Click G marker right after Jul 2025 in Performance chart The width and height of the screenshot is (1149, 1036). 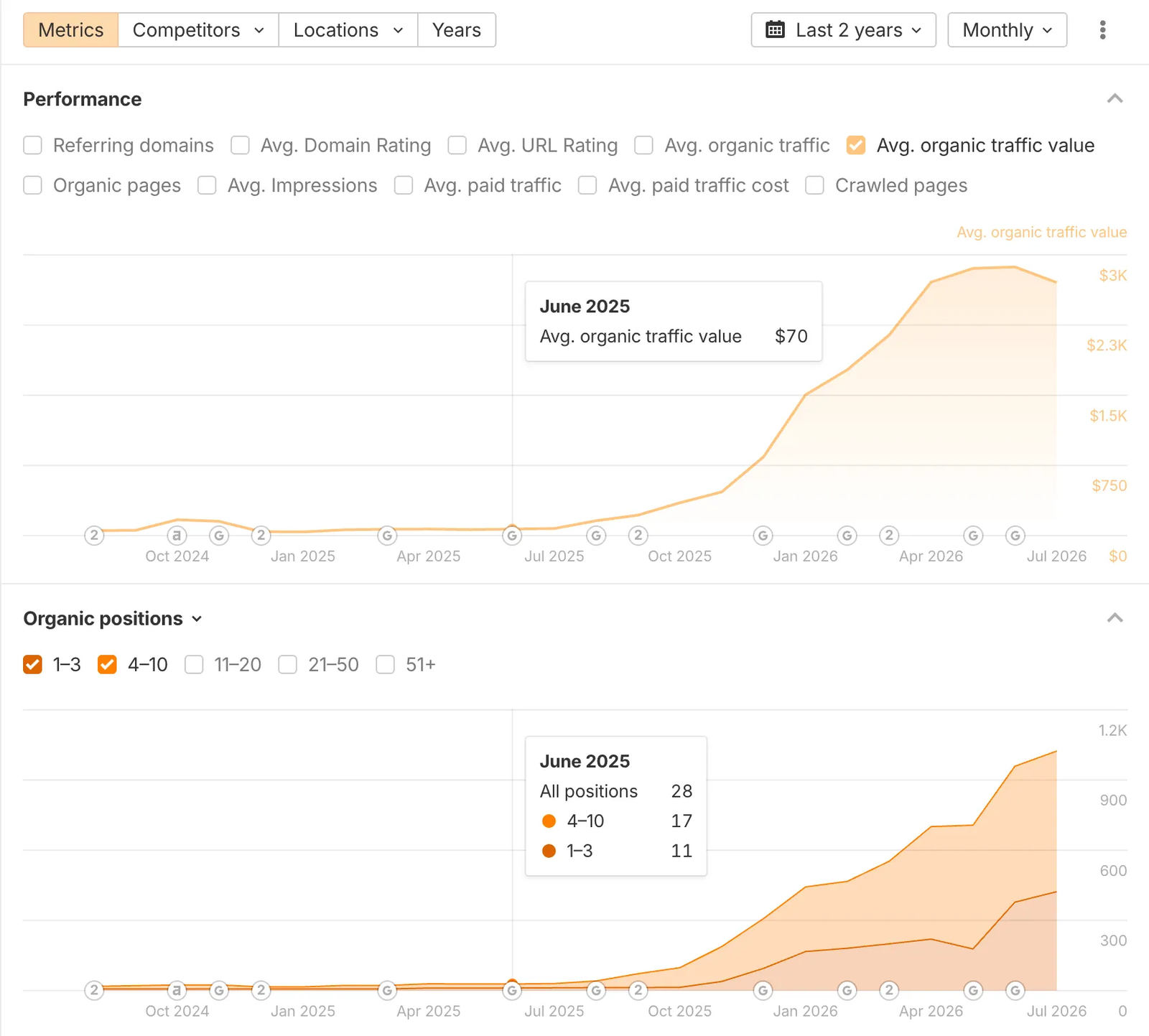point(596,536)
